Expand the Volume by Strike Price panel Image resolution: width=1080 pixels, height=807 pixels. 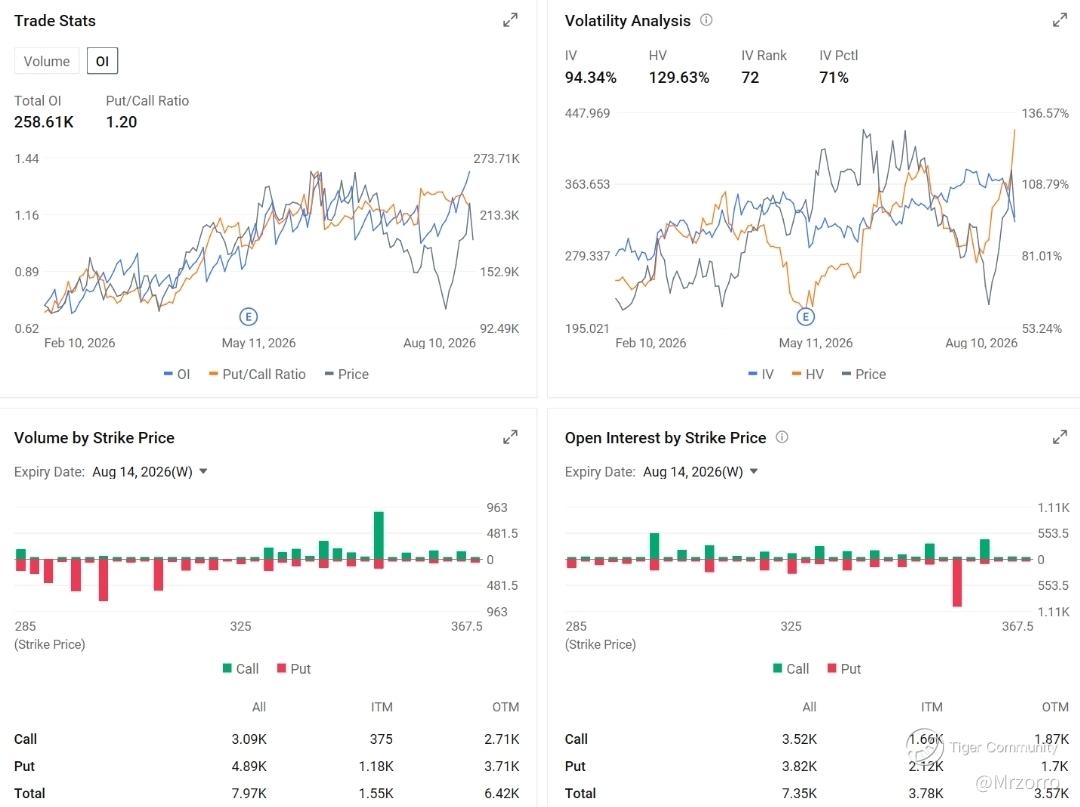510,437
